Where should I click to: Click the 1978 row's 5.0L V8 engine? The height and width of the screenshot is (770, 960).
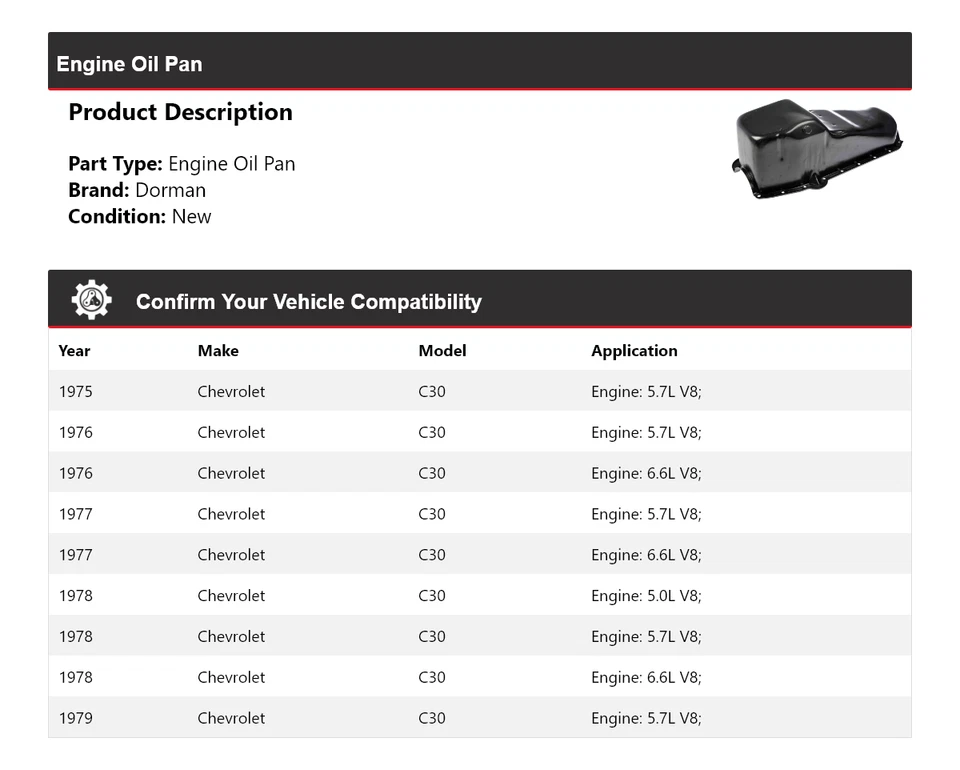click(x=646, y=596)
